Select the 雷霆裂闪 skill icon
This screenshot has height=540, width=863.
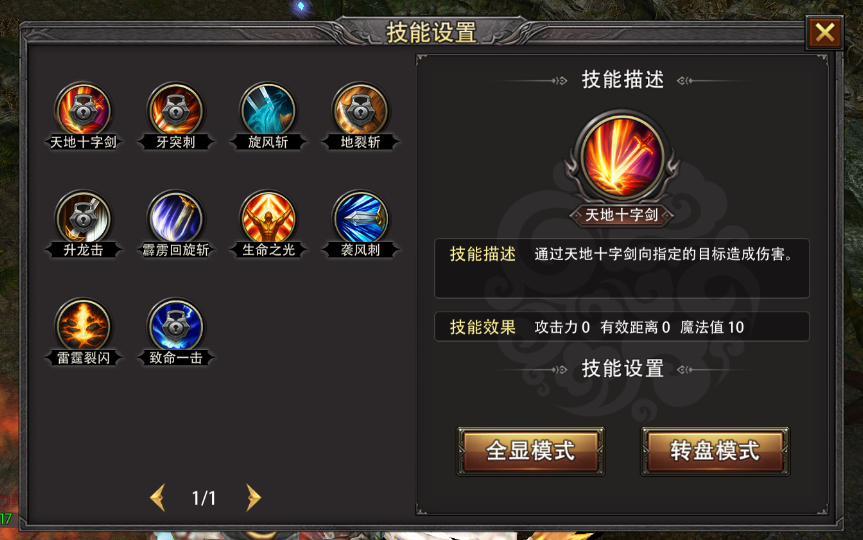pos(83,326)
